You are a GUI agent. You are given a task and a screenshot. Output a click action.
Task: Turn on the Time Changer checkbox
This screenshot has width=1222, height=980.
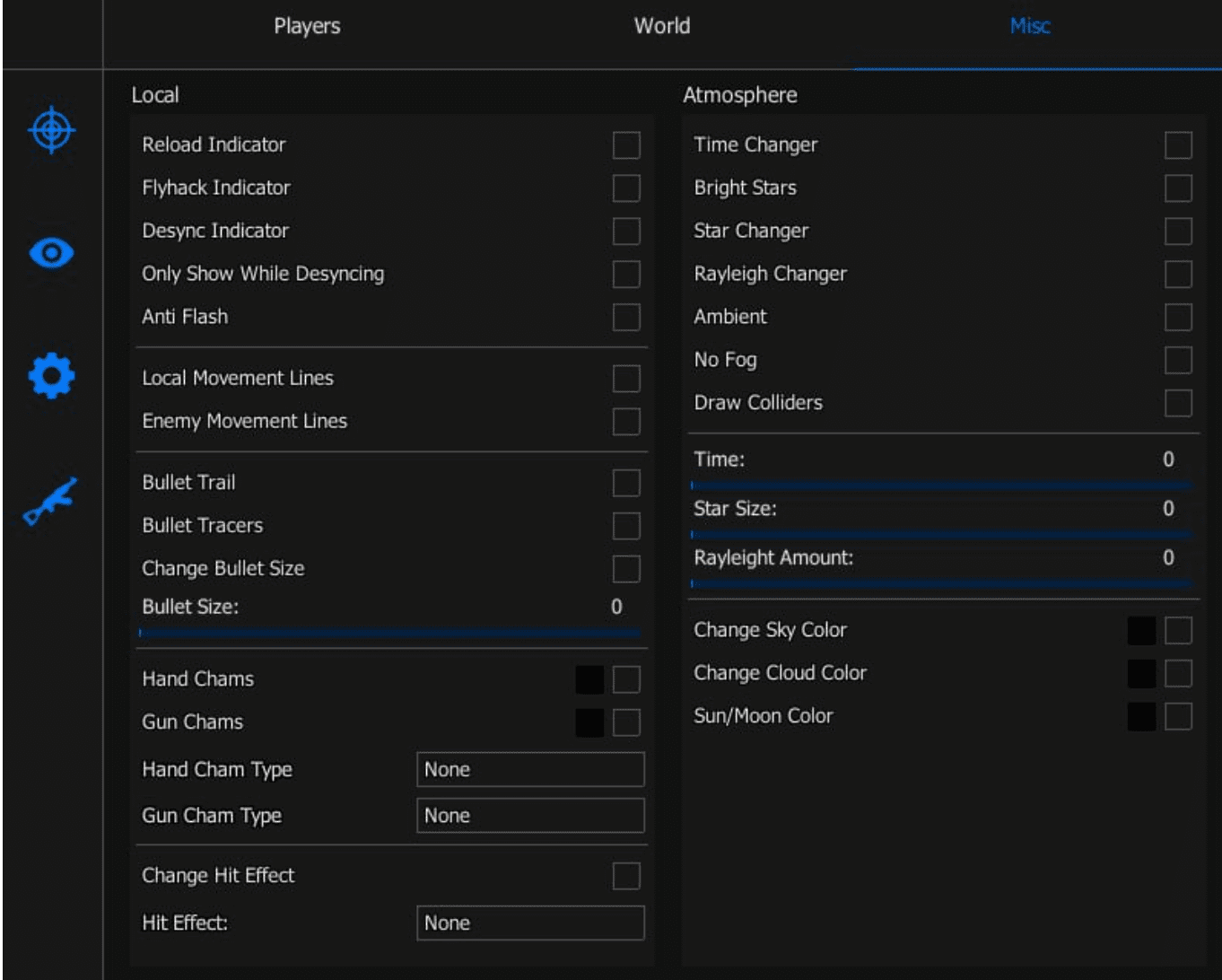point(1178,145)
